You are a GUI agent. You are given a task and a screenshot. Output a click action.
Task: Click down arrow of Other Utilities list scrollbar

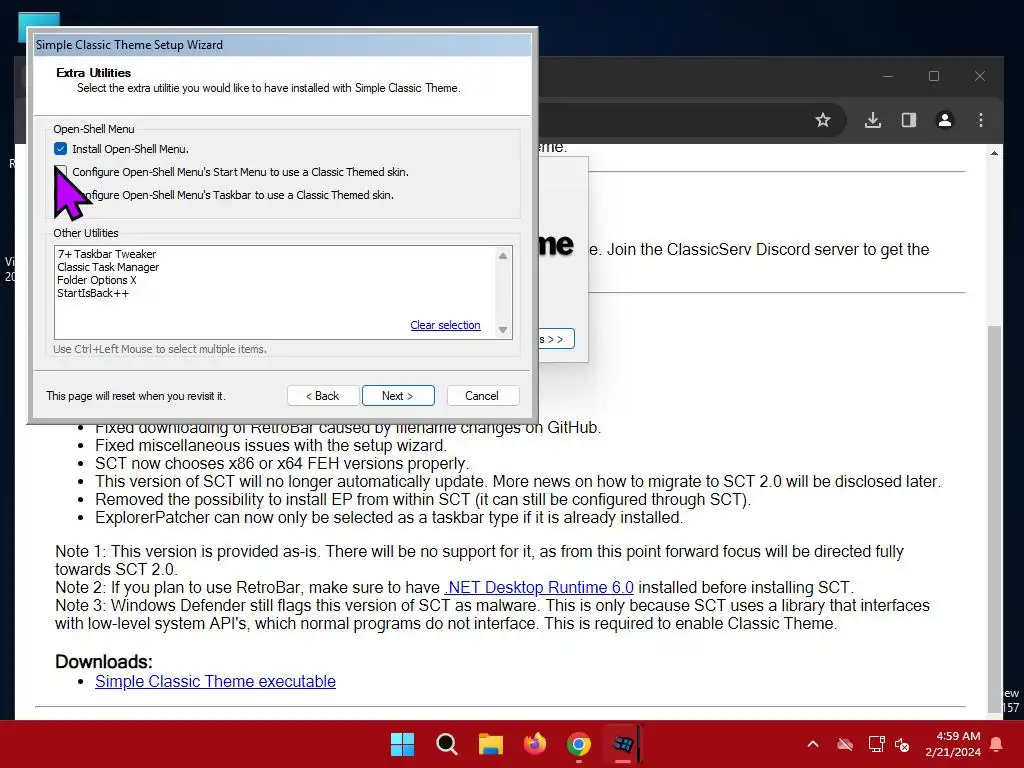click(503, 330)
